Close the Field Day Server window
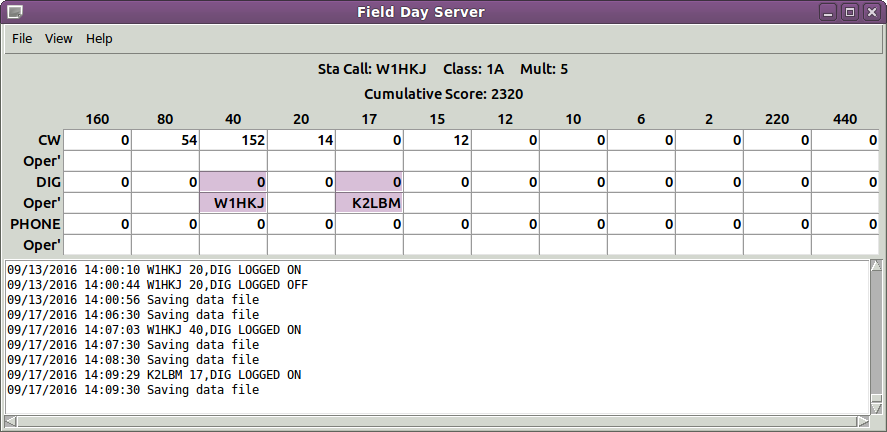 871,12
